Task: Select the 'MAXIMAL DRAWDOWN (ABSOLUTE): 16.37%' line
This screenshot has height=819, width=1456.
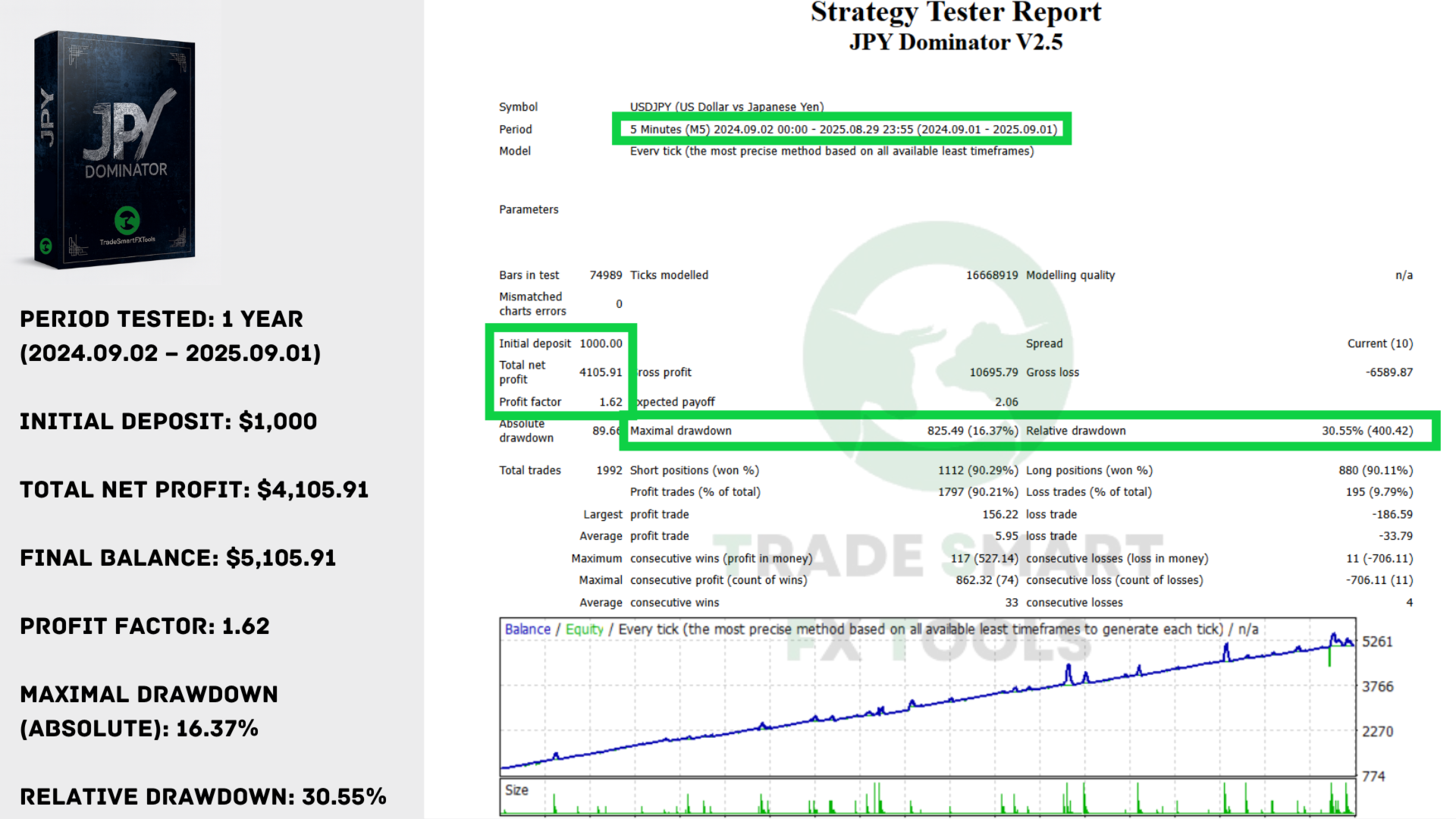Action: pyautogui.click(x=149, y=711)
